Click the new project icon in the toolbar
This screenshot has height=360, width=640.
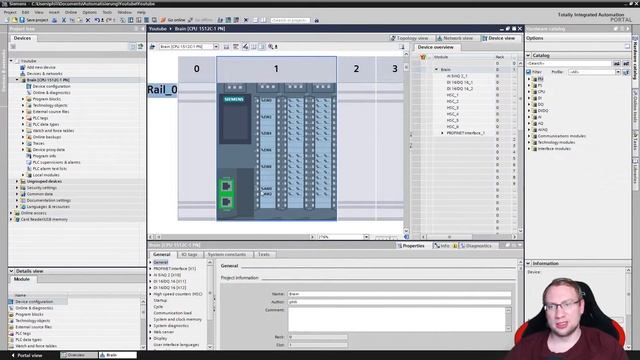[x=7, y=20]
